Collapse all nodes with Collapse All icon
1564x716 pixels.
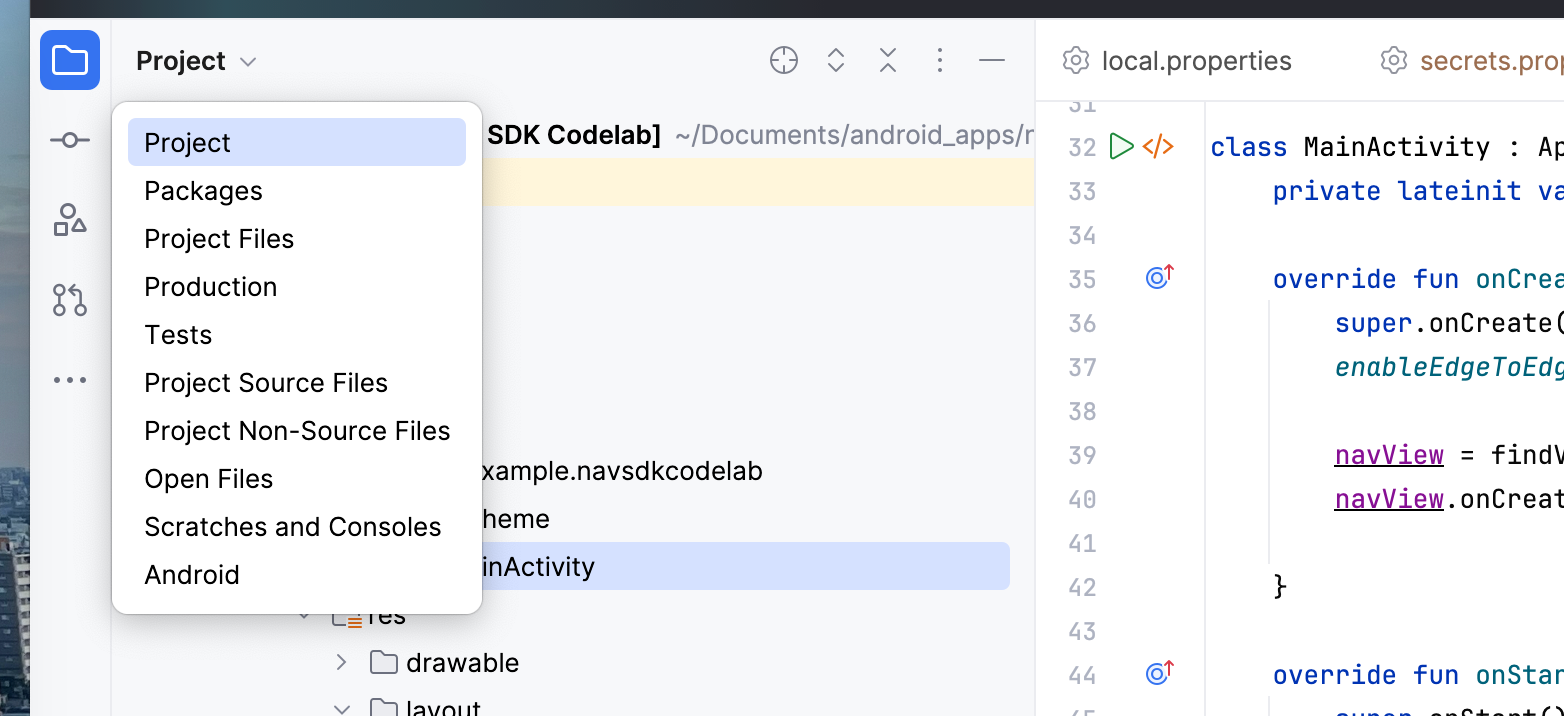[887, 60]
